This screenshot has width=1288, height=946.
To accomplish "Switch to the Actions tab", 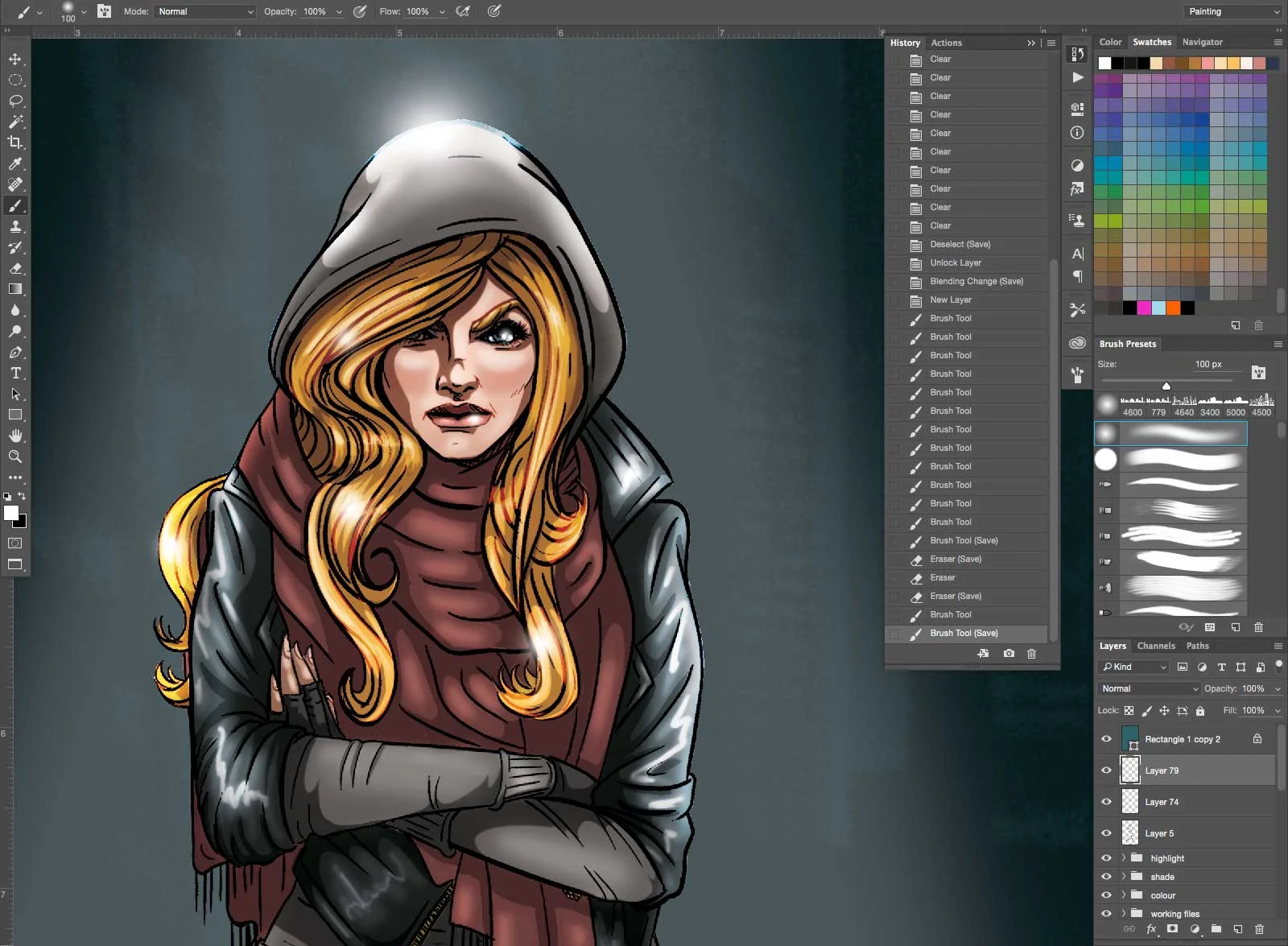I will pyautogui.click(x=947, y=43).
